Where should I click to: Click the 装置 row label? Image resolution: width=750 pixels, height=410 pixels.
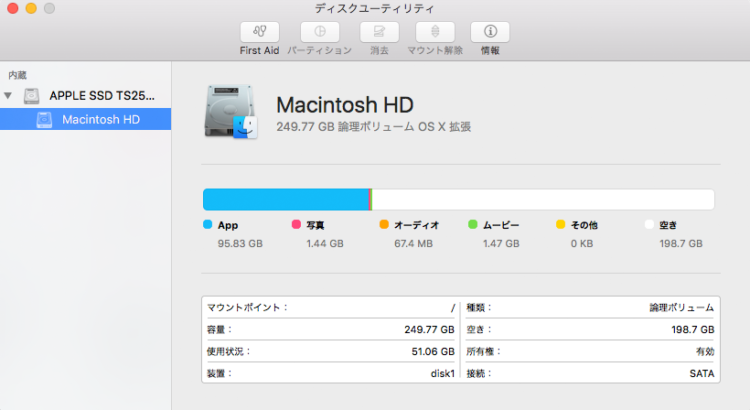click(219, 374)
